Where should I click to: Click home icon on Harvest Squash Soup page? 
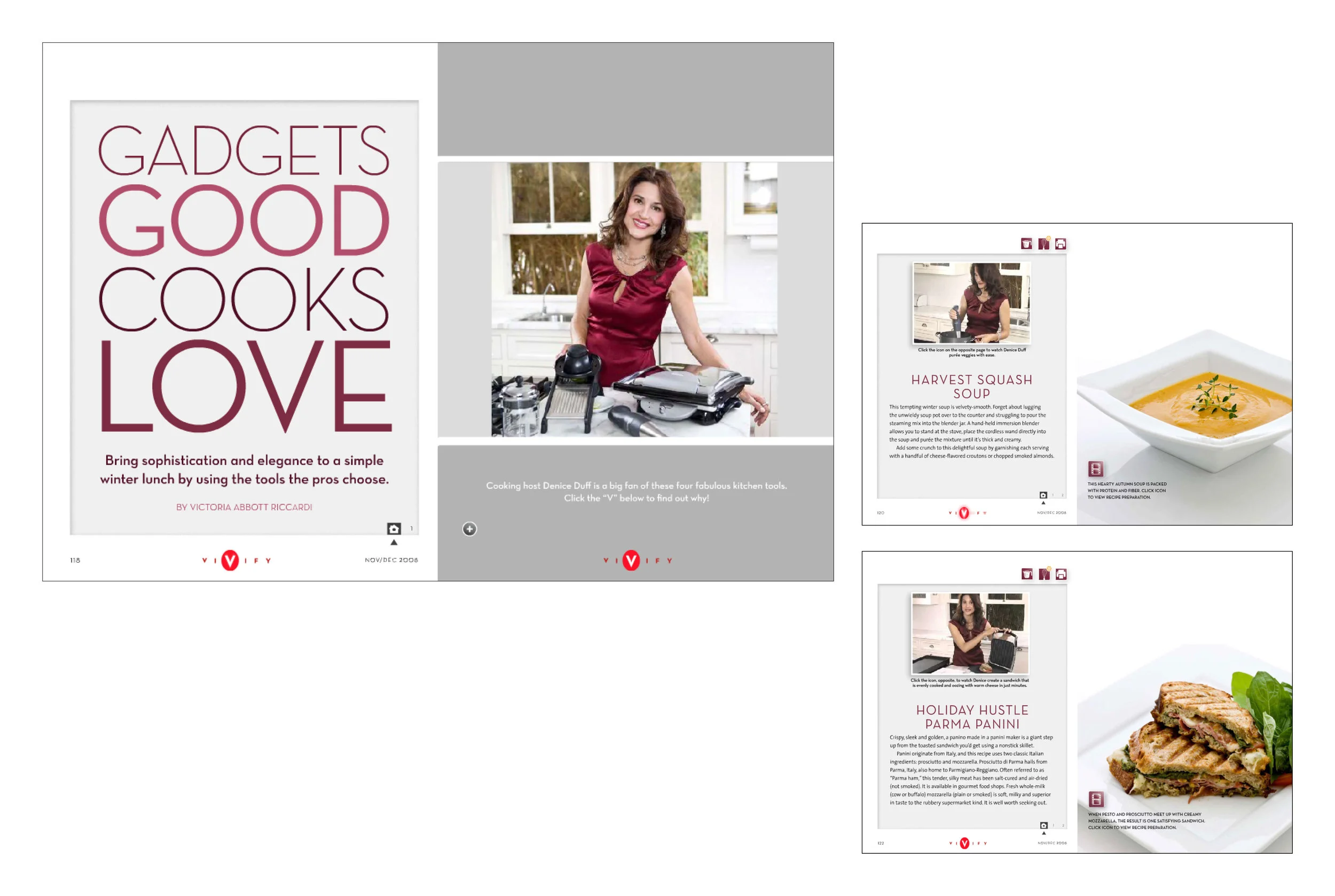[1043, 495]
